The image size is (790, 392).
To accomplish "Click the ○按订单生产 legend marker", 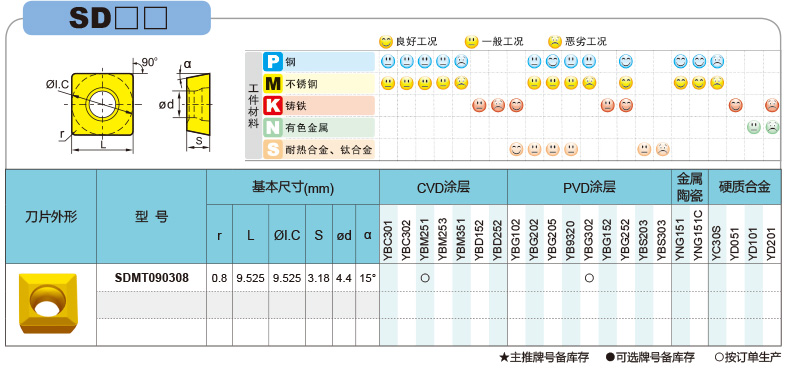I will click(x=719, y=358).
